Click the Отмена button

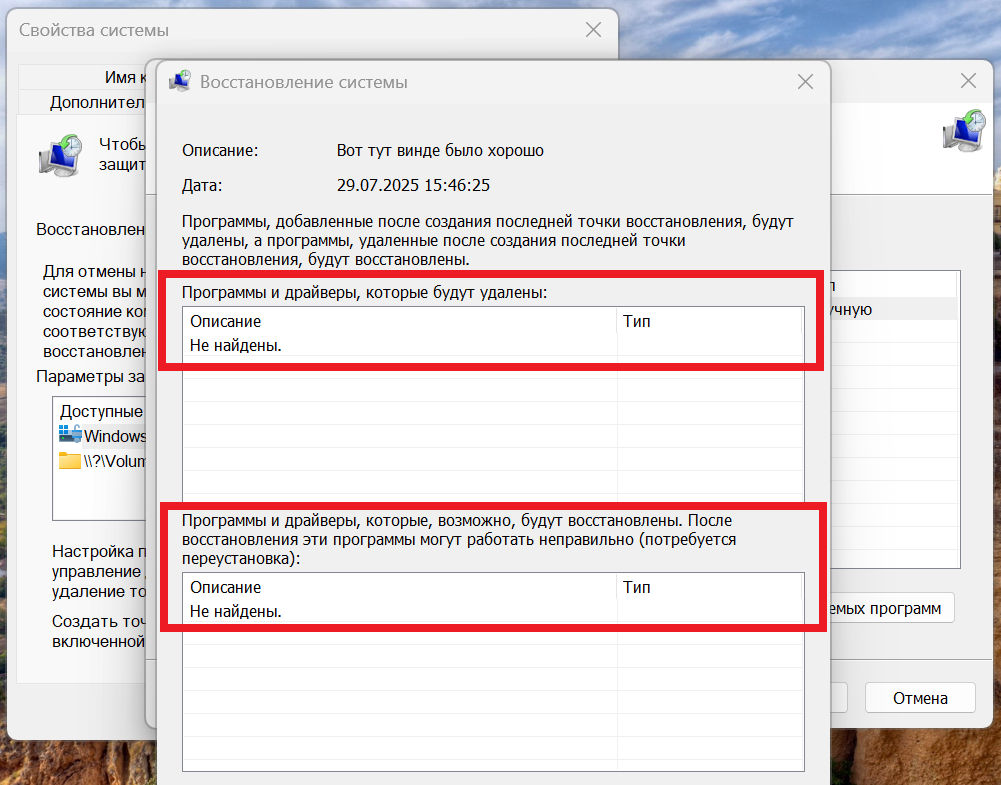tap(920, 698)
